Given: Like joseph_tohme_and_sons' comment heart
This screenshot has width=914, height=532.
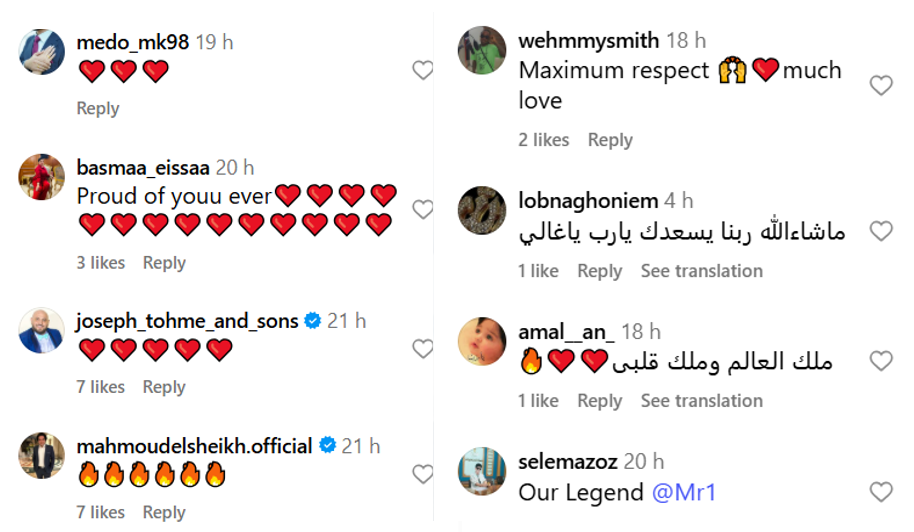Looking at the screenshot, I should click(x=423, y=348).
